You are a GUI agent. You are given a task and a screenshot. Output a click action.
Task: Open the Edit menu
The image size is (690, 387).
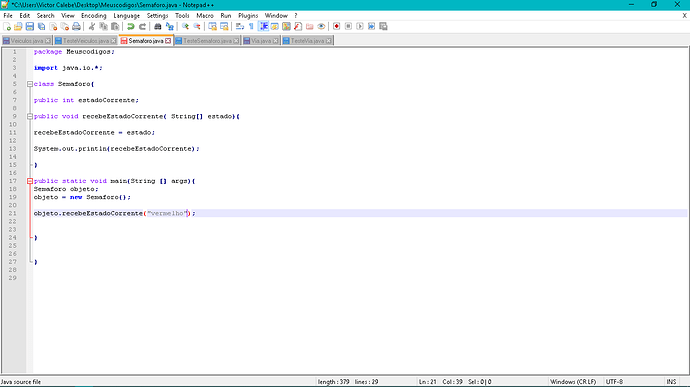click(25, 15)
